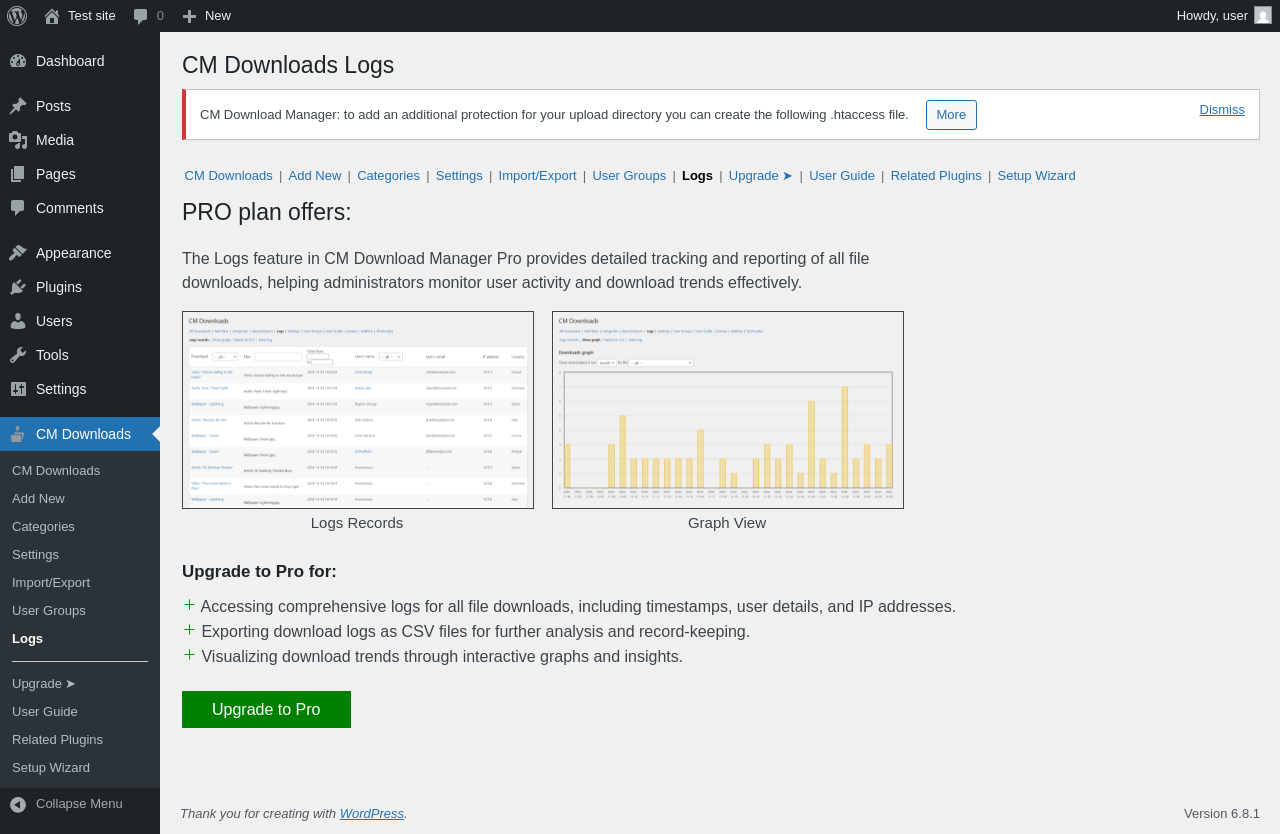Click the New plus icon
The image size is (1280, 834).
189,16
